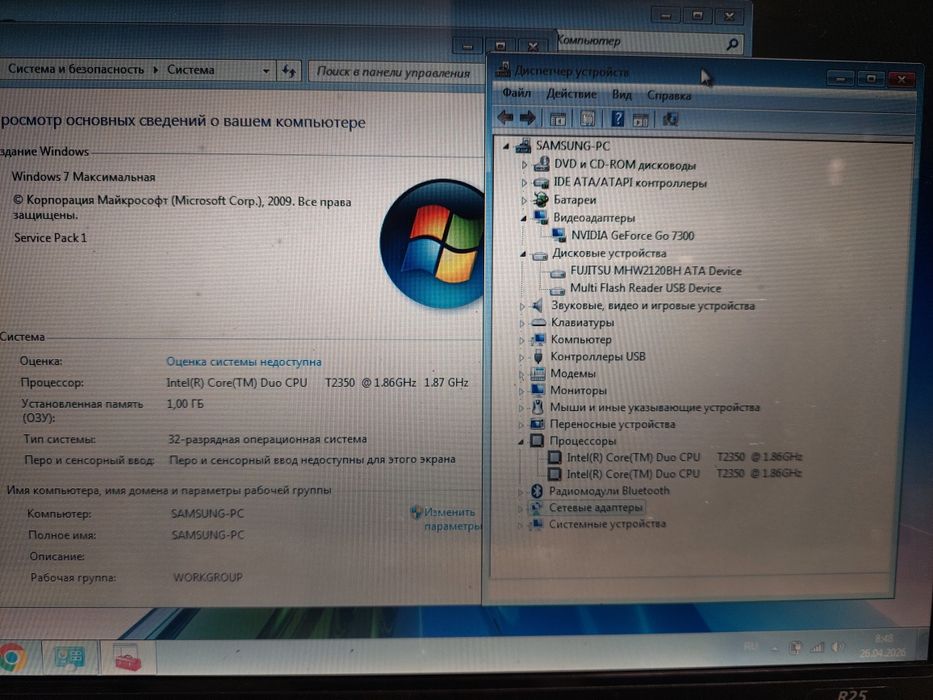Select the FUJITSU MHW2120BH ATA Device
Image resolution: width=933 pixels, height=700 pixels.
pos(655,271)
